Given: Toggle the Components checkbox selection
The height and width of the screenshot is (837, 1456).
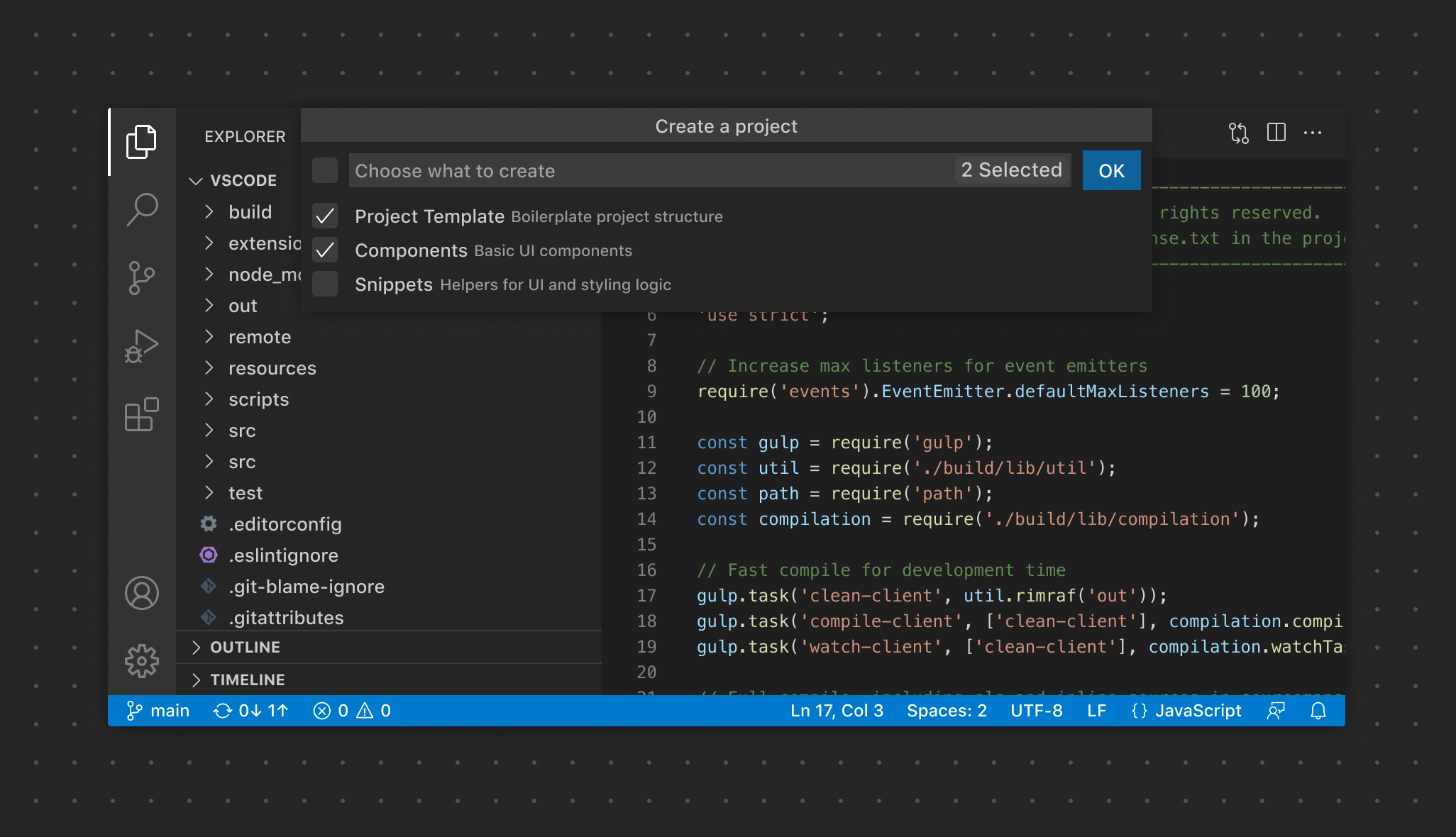Looking at the screenshot, I should pyautogui.click(x=325, y=250).
